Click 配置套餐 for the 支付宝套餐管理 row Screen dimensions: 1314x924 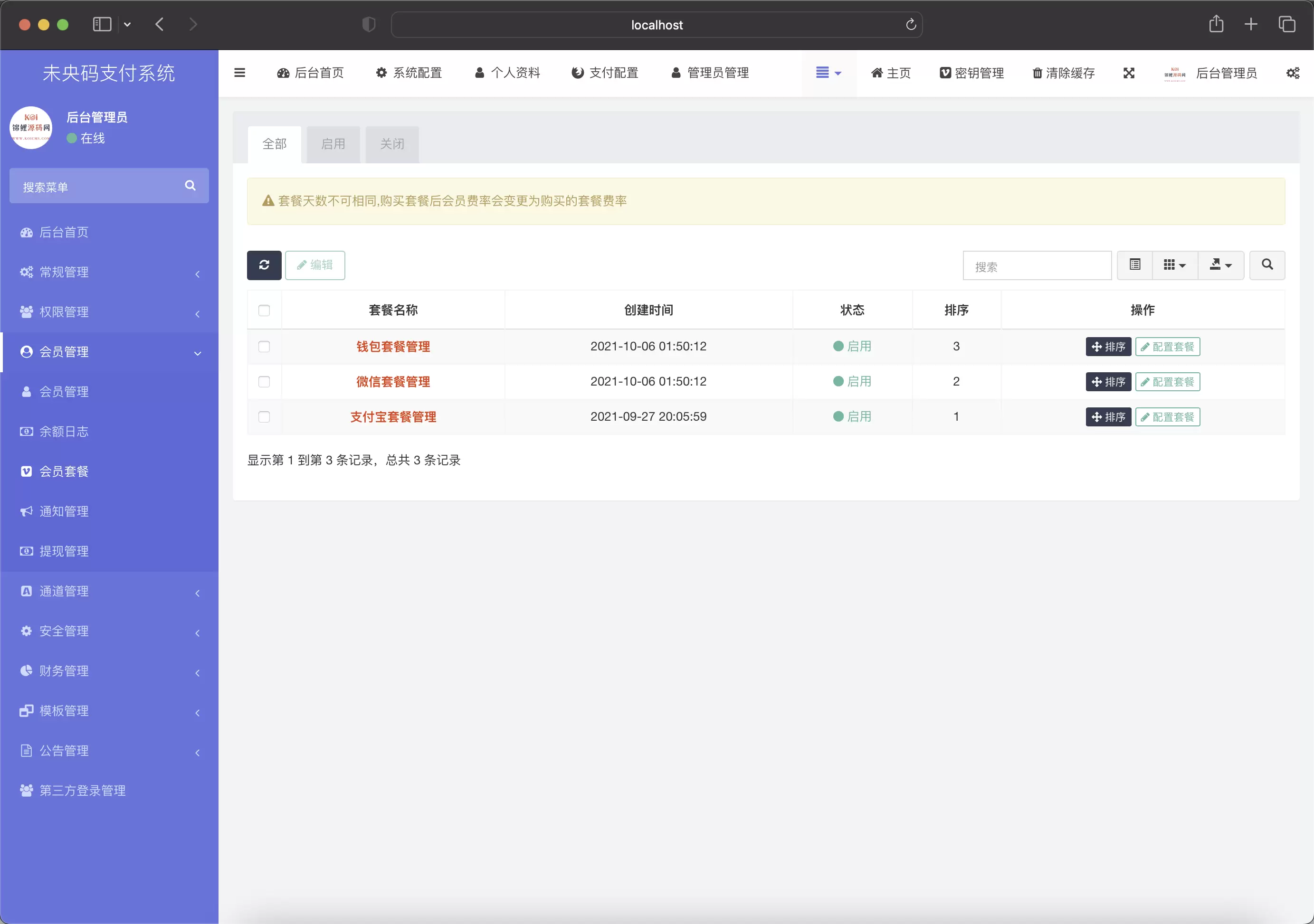1168,417
